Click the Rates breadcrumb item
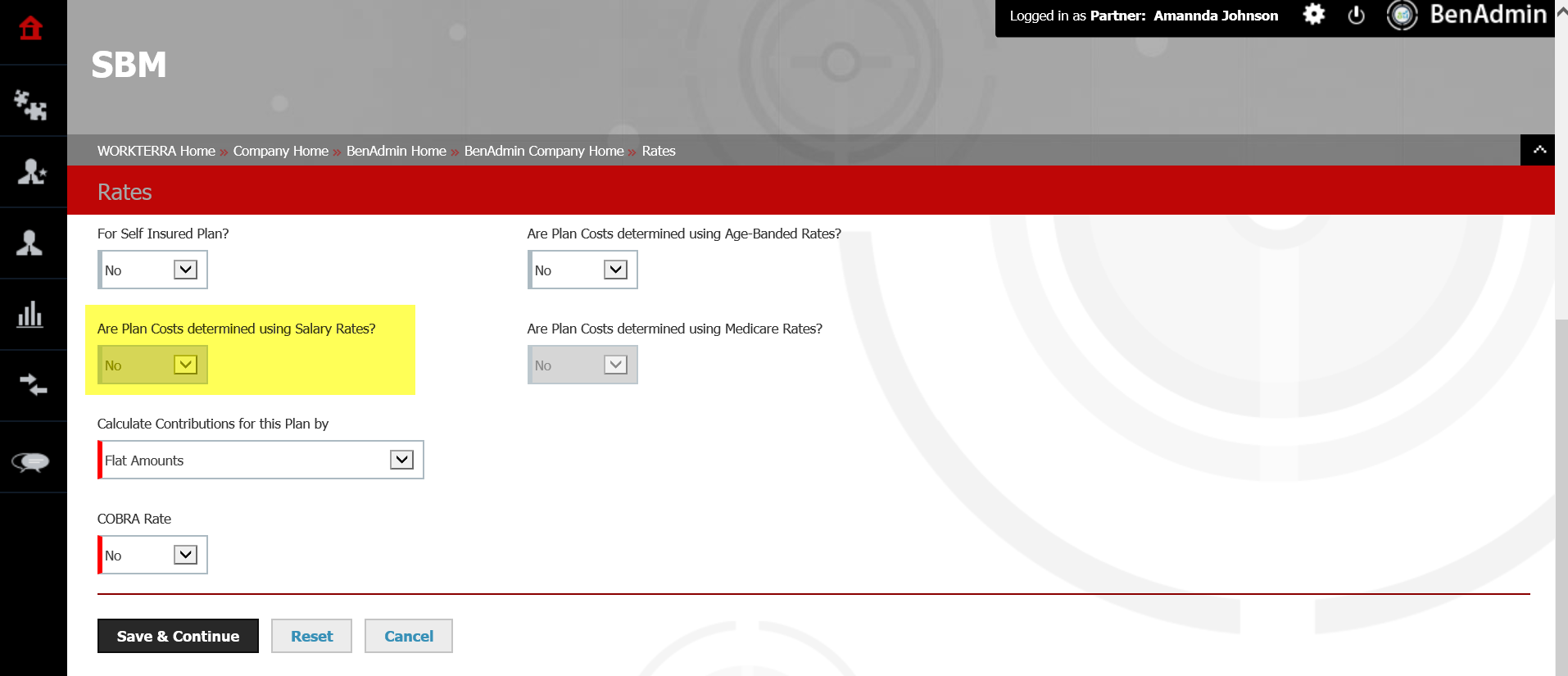1568x676 pixels. [659, 151]
